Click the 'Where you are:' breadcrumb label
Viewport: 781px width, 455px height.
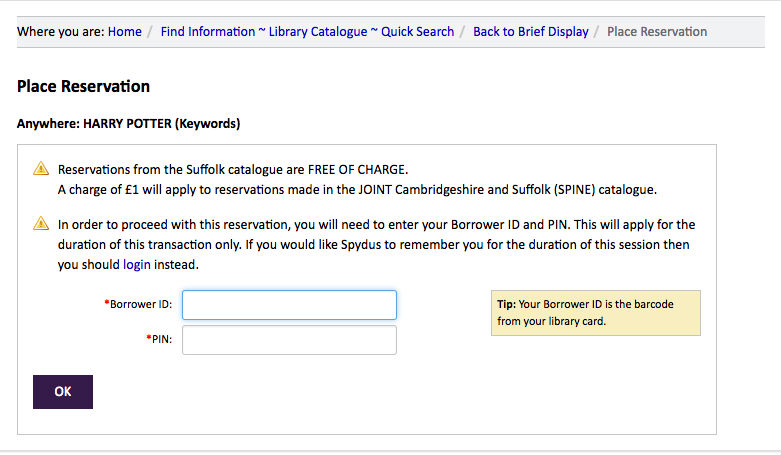tap(60, 32)
